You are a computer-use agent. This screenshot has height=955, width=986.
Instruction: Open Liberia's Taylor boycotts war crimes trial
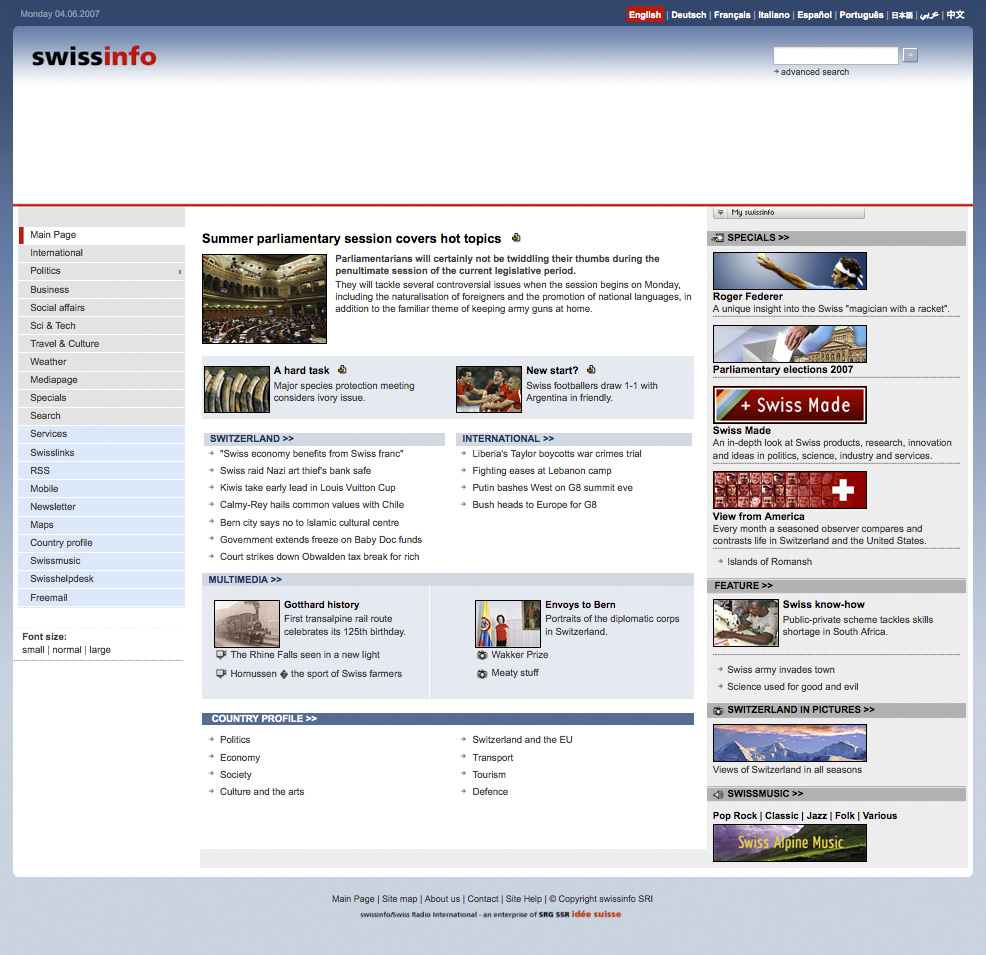point(557,454)
